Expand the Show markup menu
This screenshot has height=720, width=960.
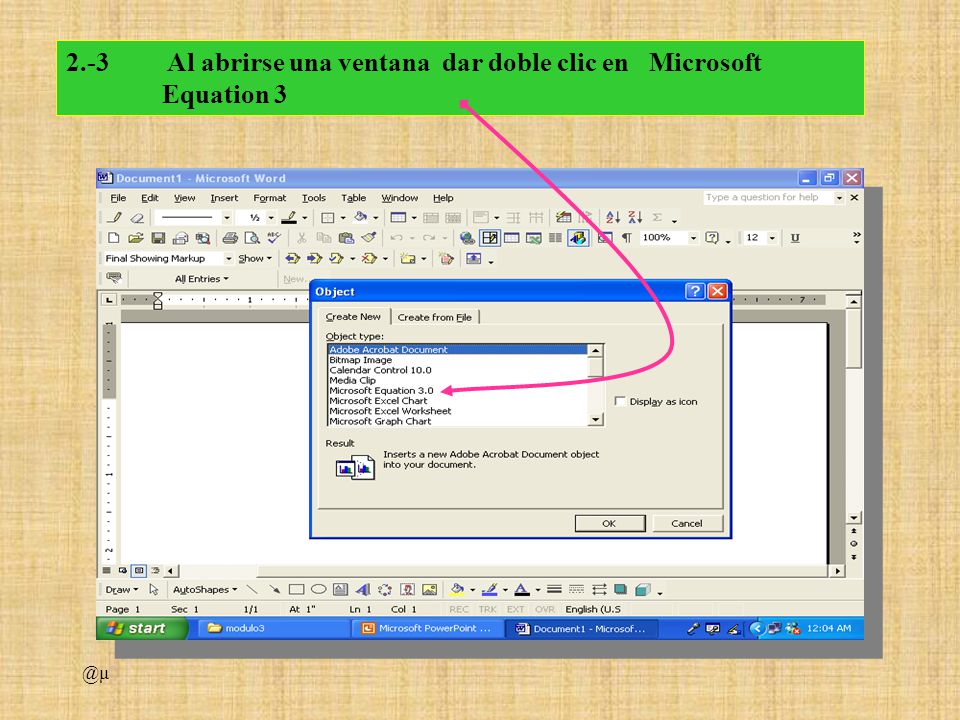255,258
